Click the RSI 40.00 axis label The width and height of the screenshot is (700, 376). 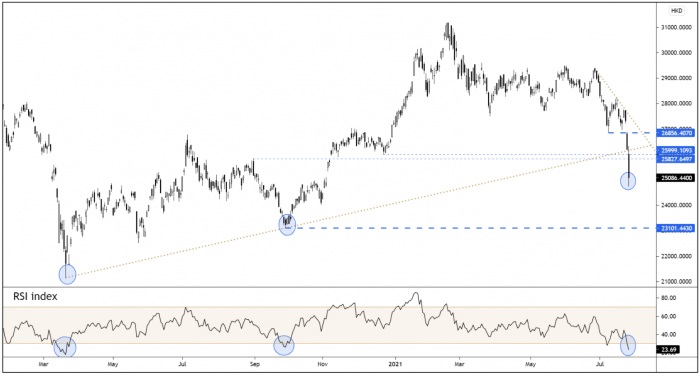pos(668,334)
